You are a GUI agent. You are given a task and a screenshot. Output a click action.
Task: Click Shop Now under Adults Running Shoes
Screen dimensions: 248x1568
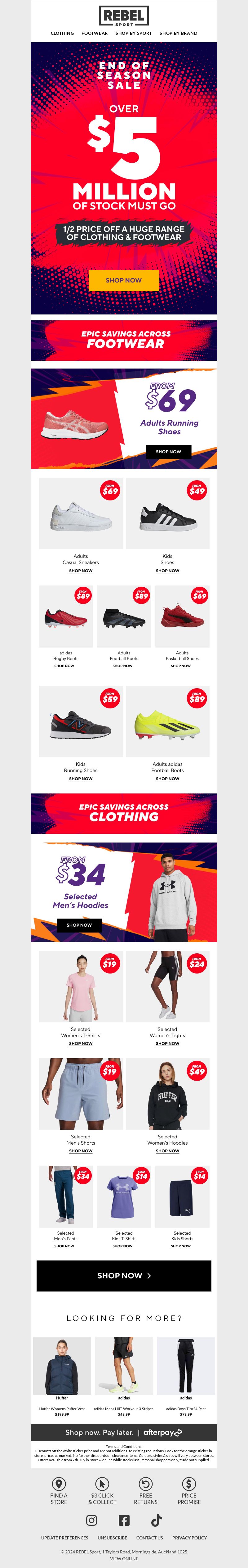pyautogui.click(x=168, y=452)
